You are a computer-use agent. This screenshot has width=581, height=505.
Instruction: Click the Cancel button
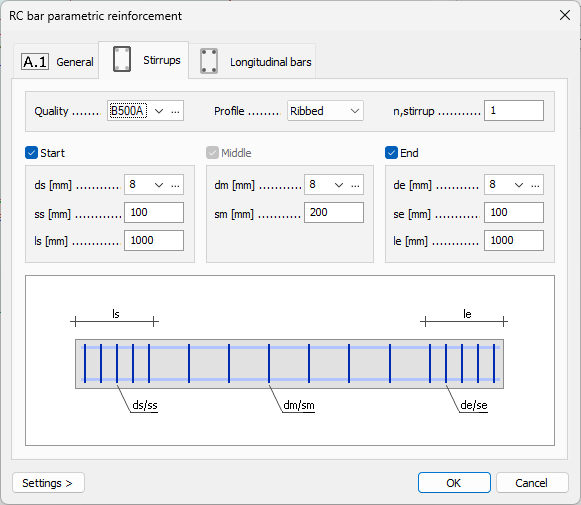[532, 483]
